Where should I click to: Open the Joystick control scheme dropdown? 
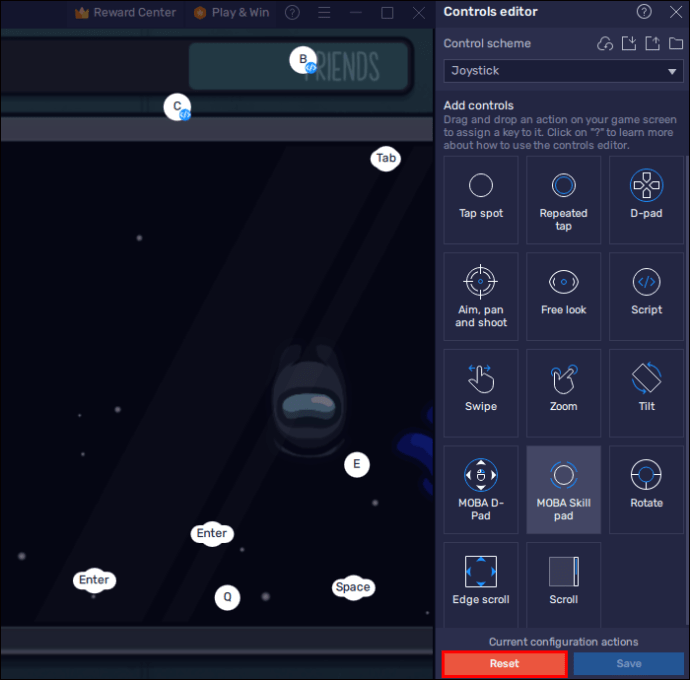coord(563,71)
